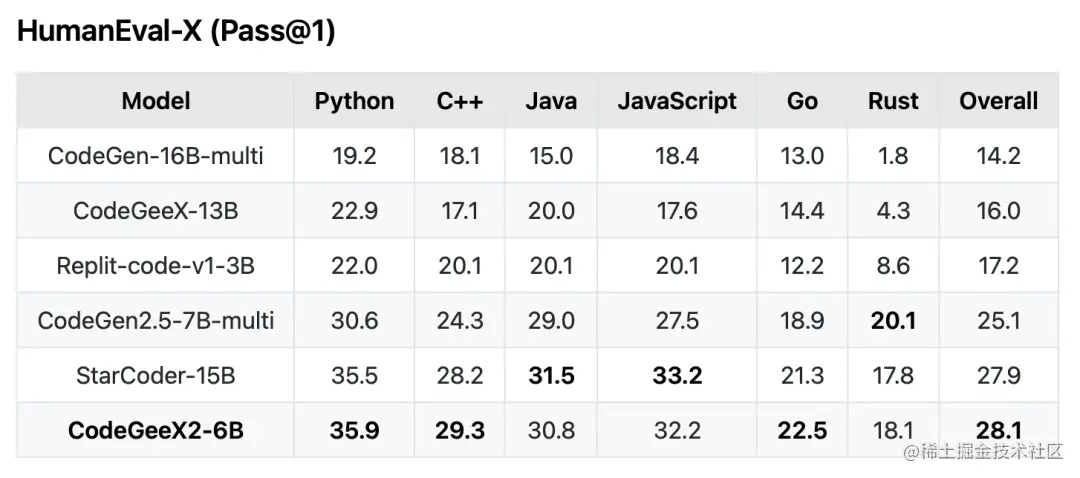Click the CodeGen2.5-7B-multi model name
1080x478 pixels.
click(x=155, y=321)
